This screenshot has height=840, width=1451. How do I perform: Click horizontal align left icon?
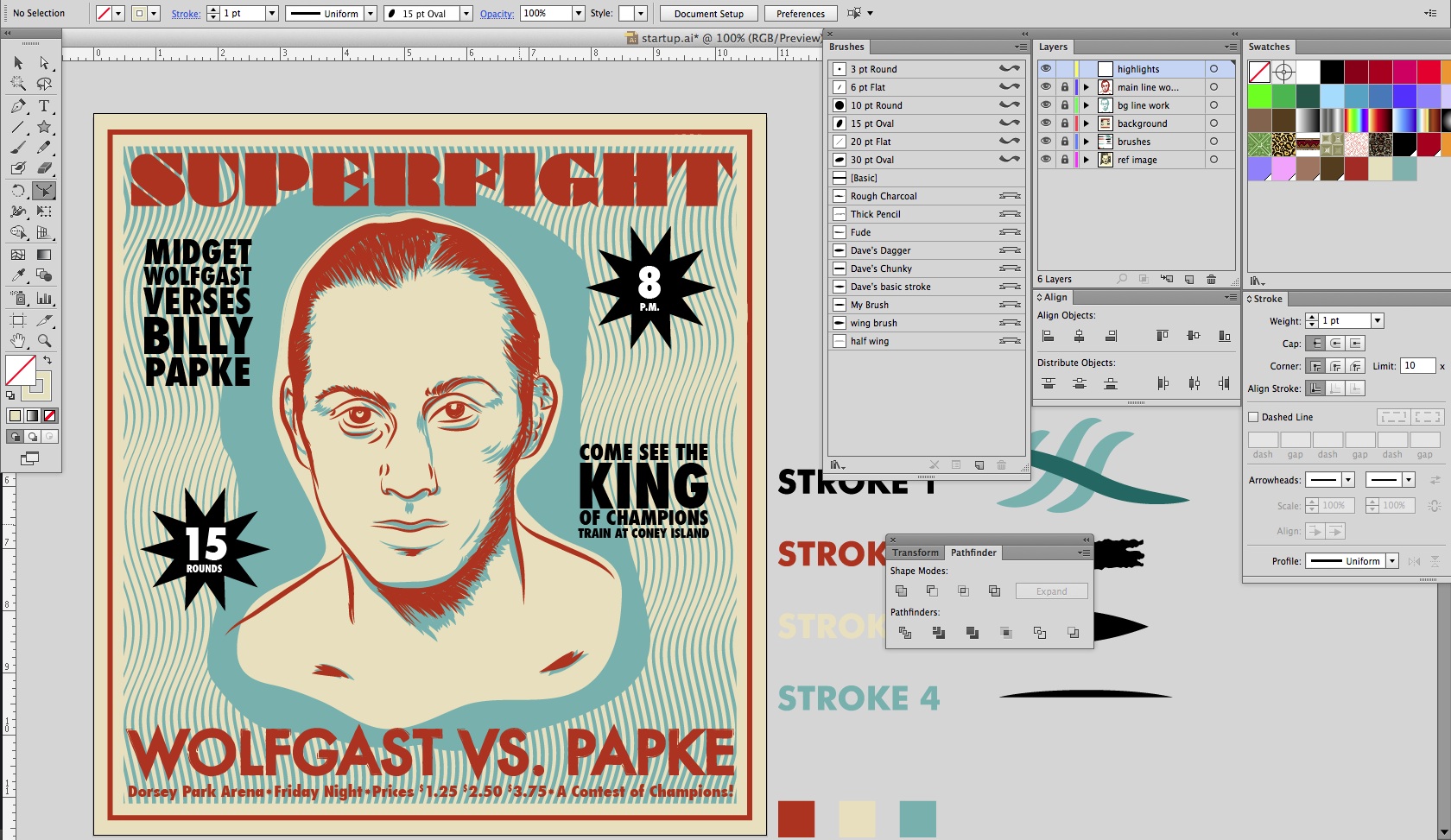click(x=1048, y=336)
